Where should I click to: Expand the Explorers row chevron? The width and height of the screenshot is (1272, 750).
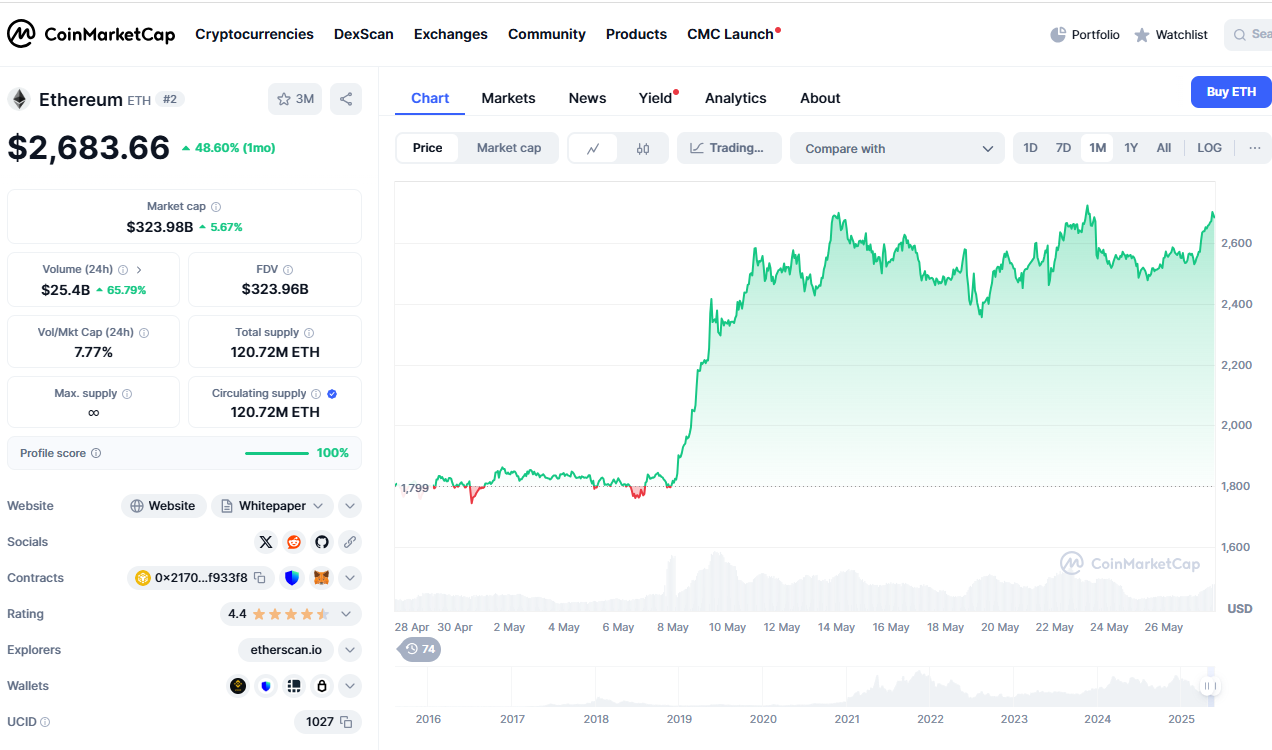coord(350,650)
